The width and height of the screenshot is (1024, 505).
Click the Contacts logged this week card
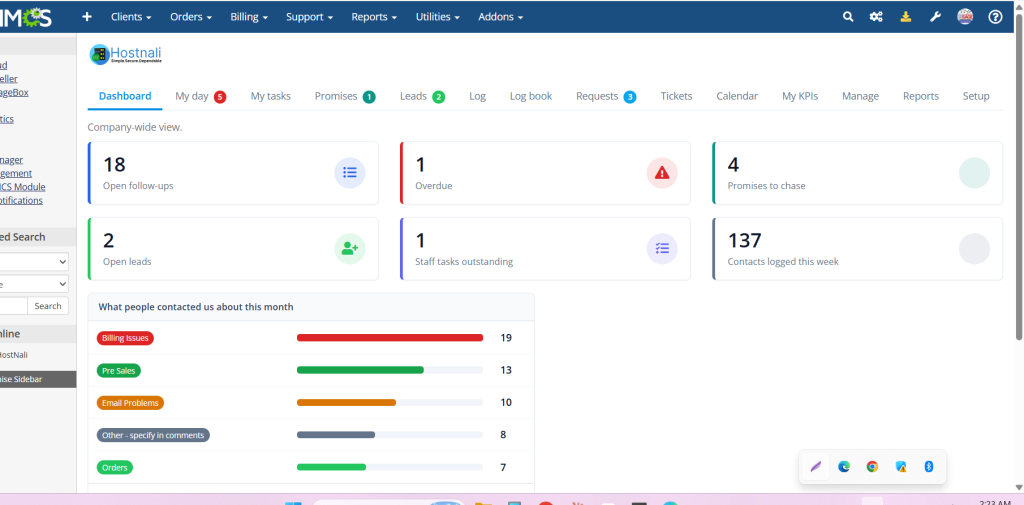(857, 249)
